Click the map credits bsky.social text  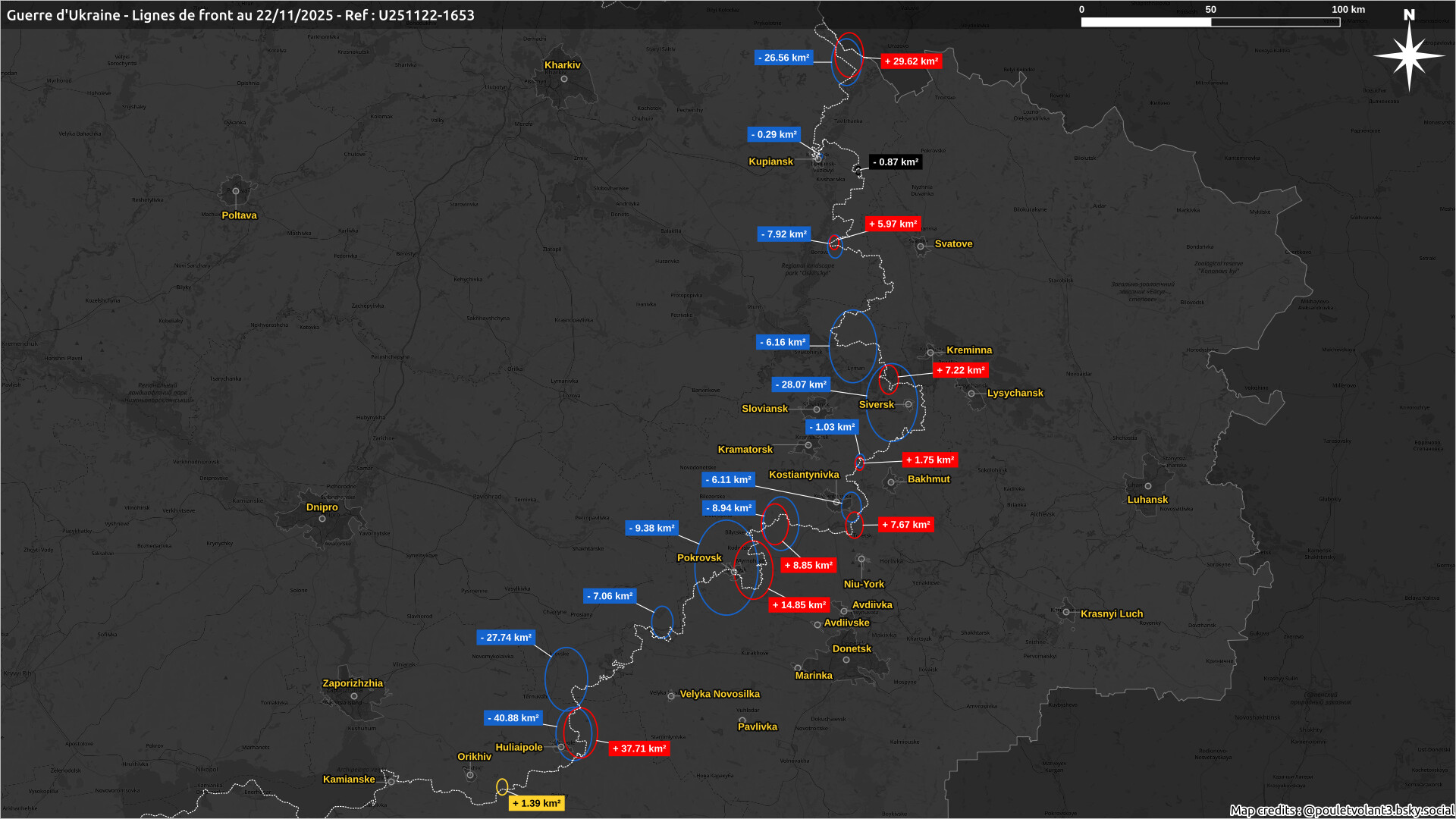pos(1341,810)
